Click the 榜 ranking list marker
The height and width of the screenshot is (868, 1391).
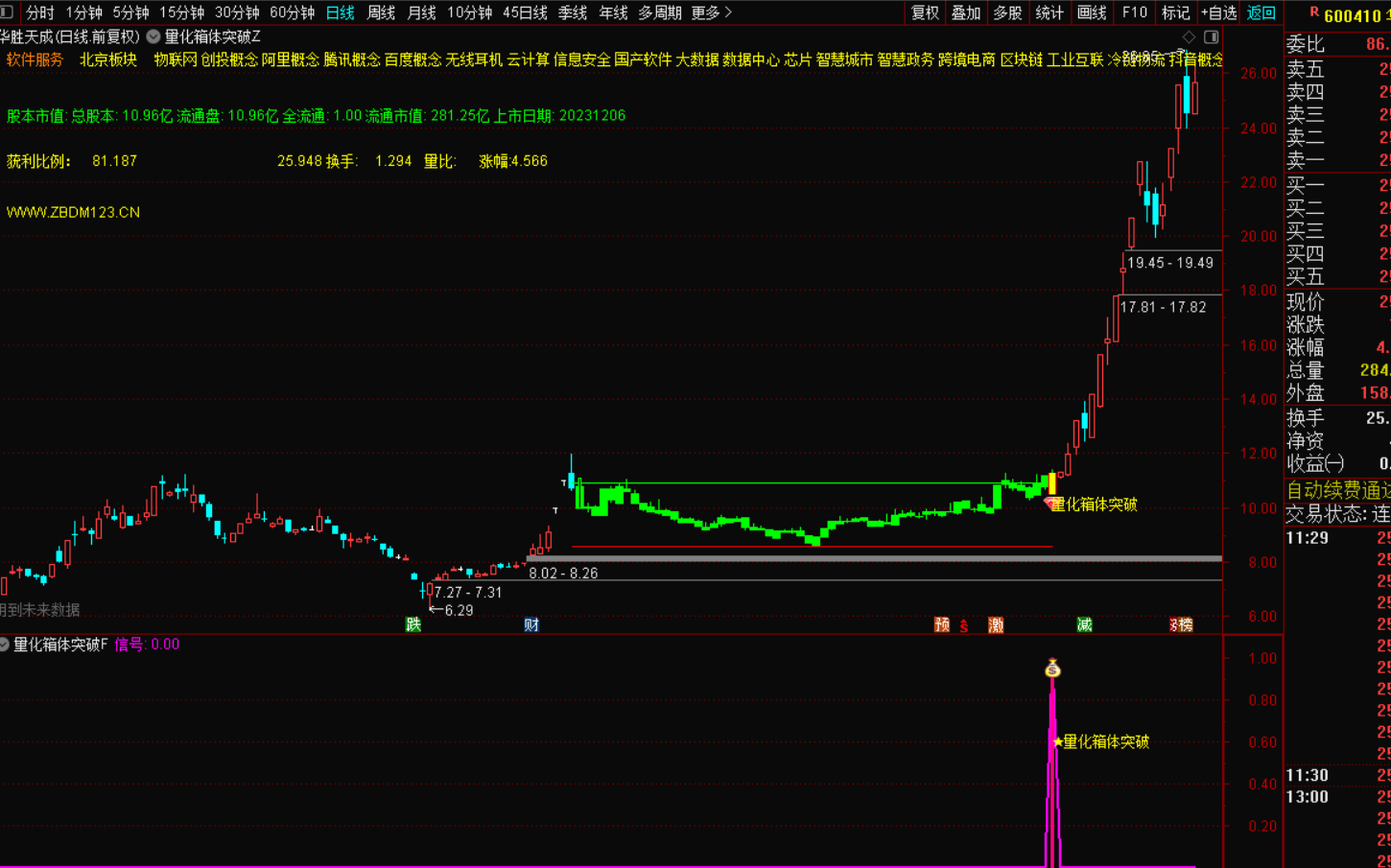1184,624
